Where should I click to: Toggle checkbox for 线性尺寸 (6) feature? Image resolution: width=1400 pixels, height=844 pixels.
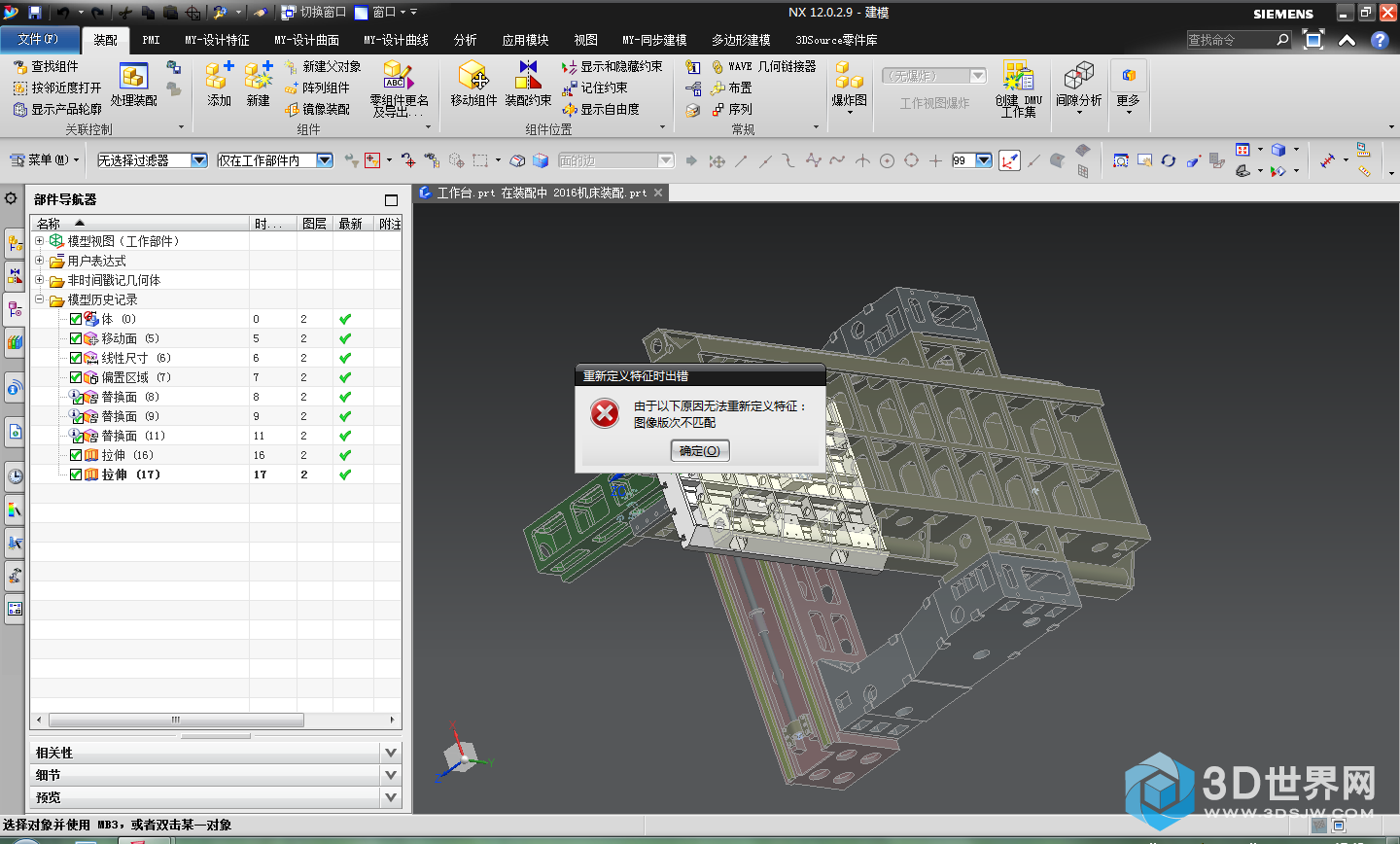click(76, 358)
